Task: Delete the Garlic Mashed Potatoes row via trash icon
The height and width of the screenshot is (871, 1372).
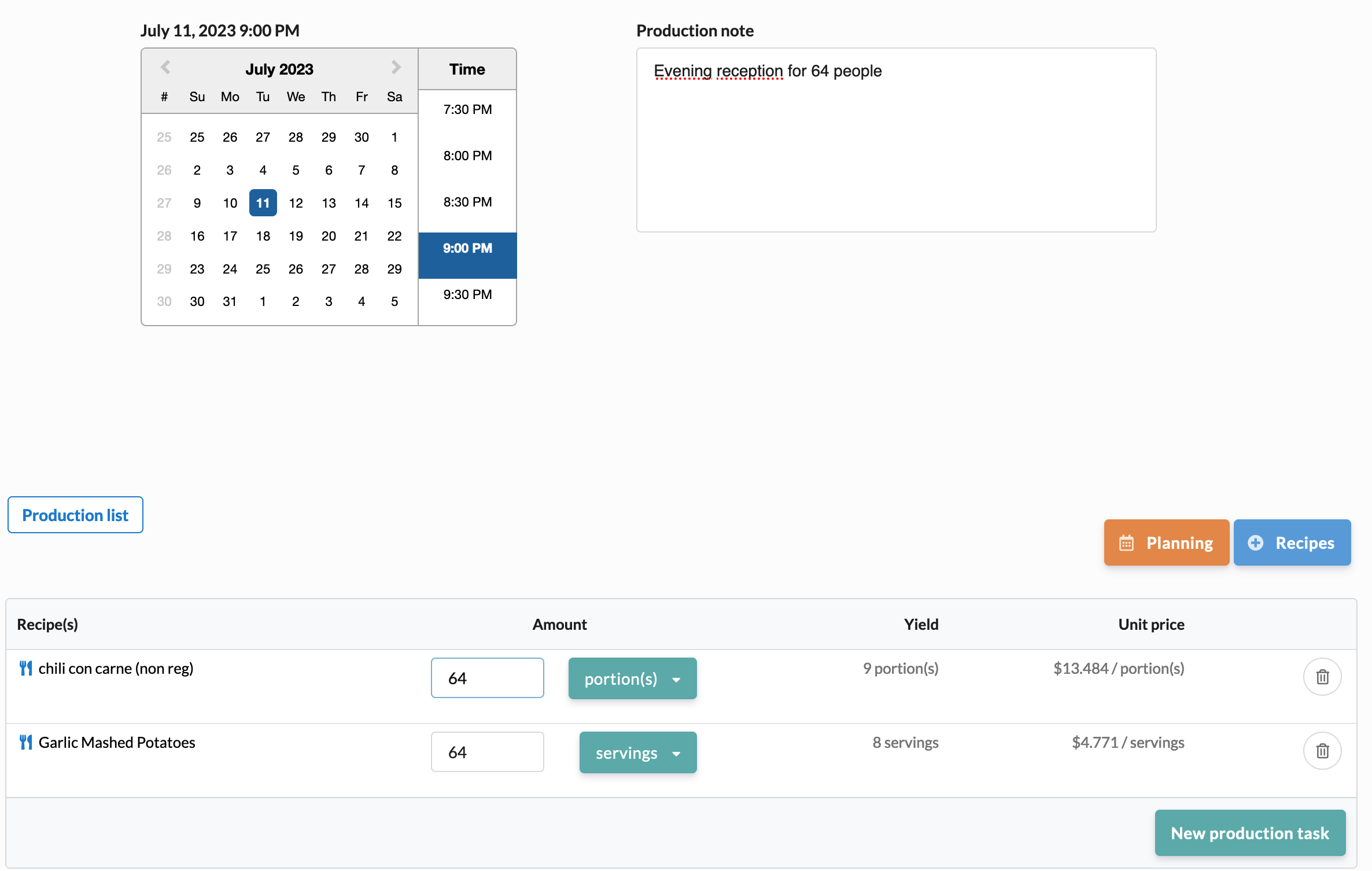Action: tap(1322, 751)
